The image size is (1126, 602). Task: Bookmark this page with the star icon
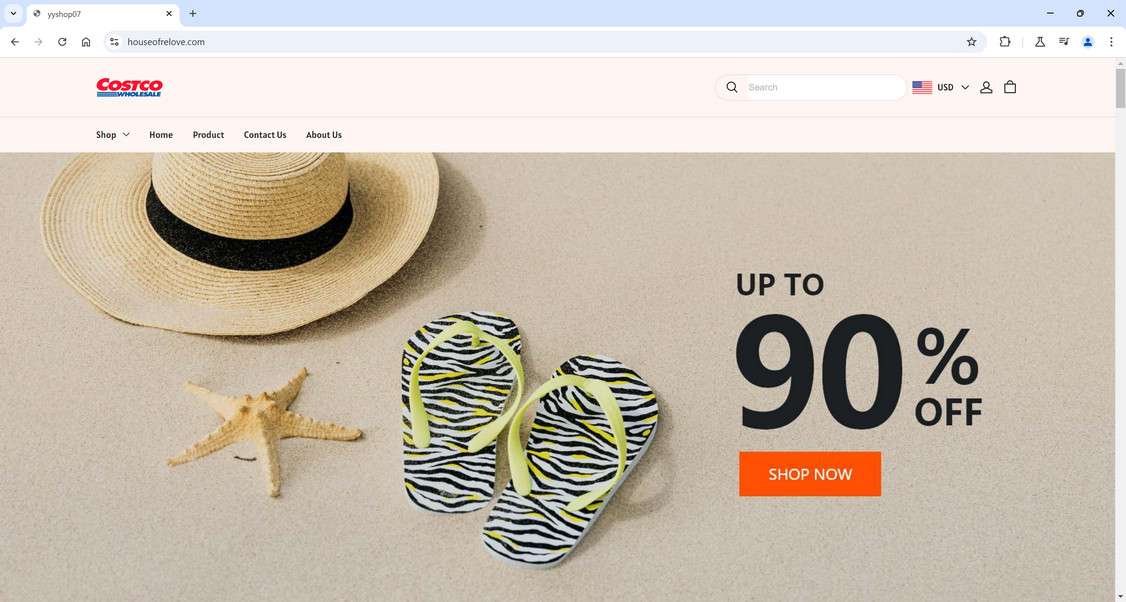point(972,42)
